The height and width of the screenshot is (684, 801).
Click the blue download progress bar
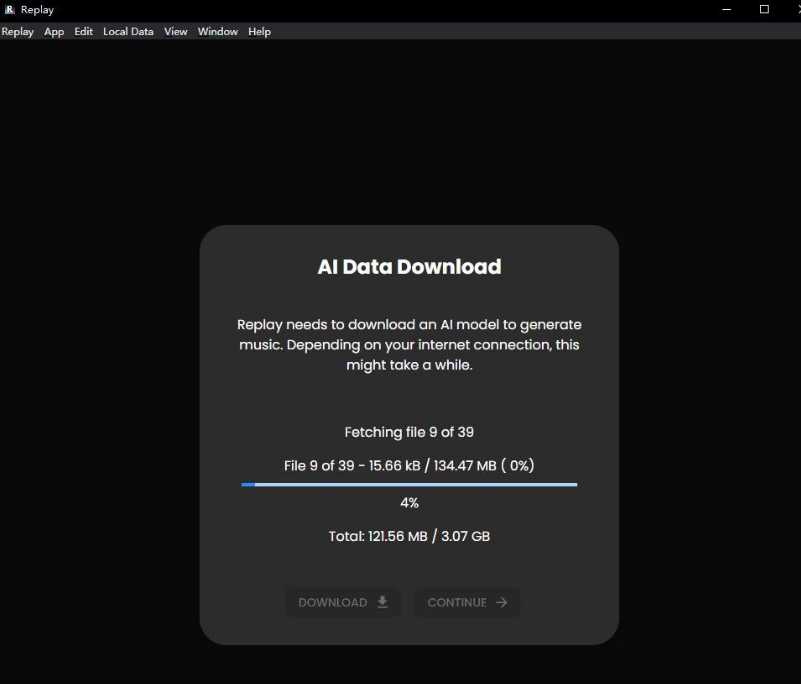[x=409, y=484]
